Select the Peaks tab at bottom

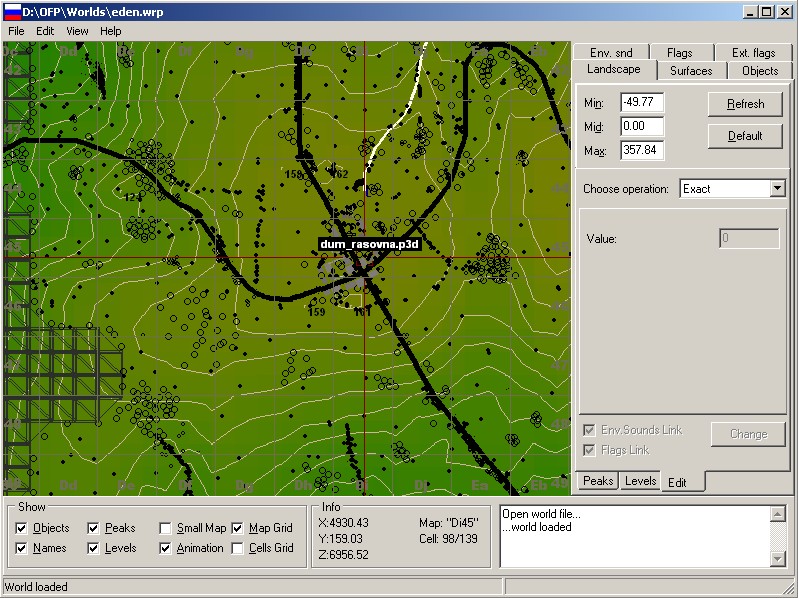[x=598, y=481]
